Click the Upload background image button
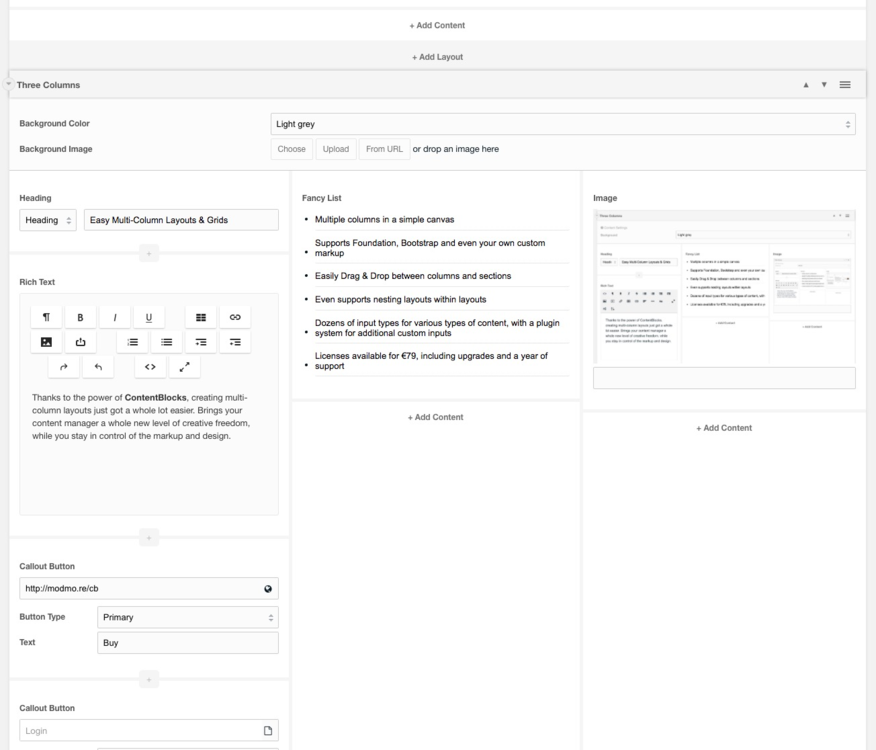 [x=335, y=149]
